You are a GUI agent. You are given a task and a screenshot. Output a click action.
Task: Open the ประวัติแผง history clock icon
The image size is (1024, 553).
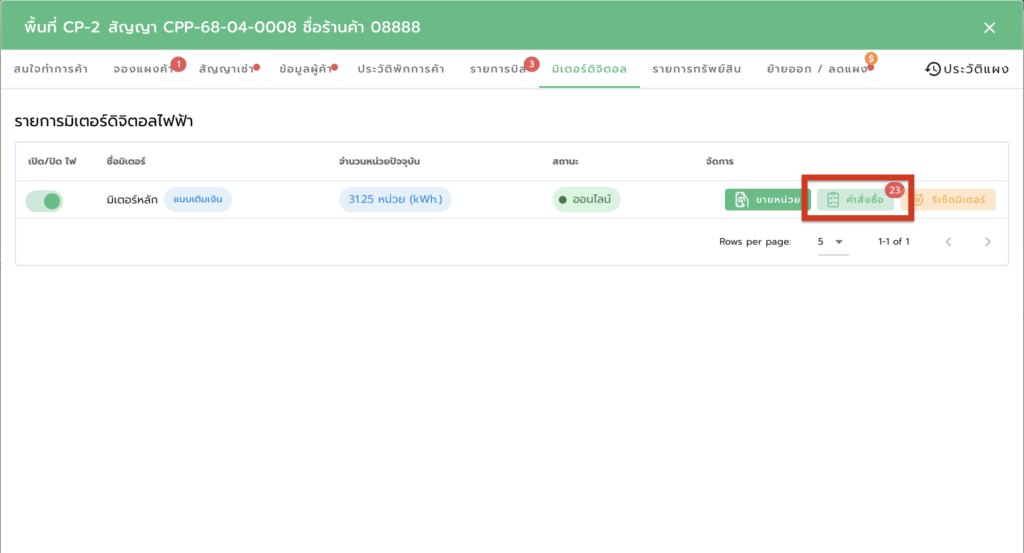coord(933,69)
